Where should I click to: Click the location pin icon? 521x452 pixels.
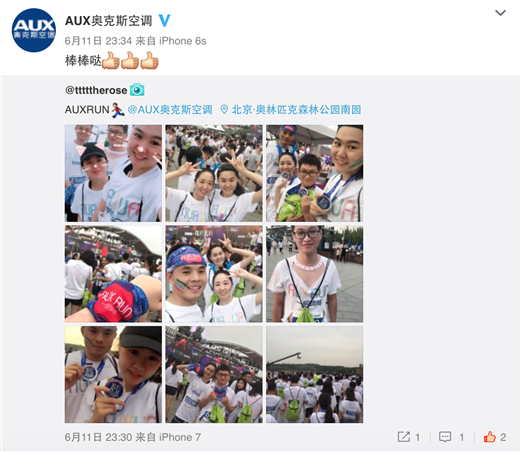[224, 109]
